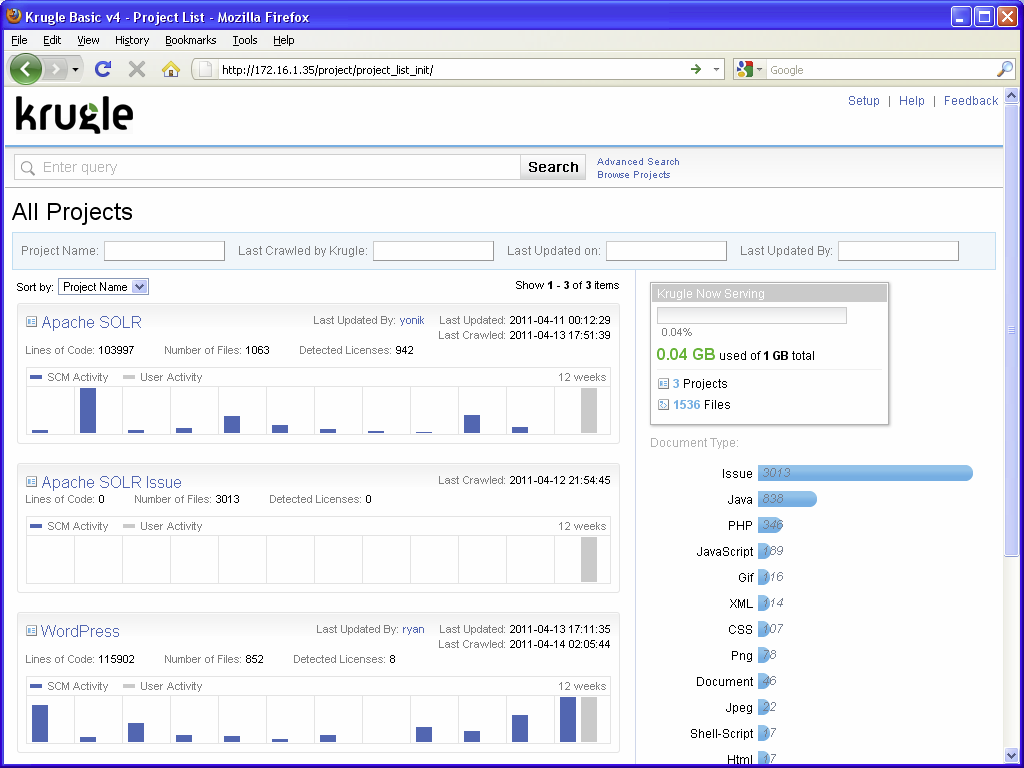Click the JavaScript document type bar
This screenshot has height=768, width=1024.
coord(765,551)
